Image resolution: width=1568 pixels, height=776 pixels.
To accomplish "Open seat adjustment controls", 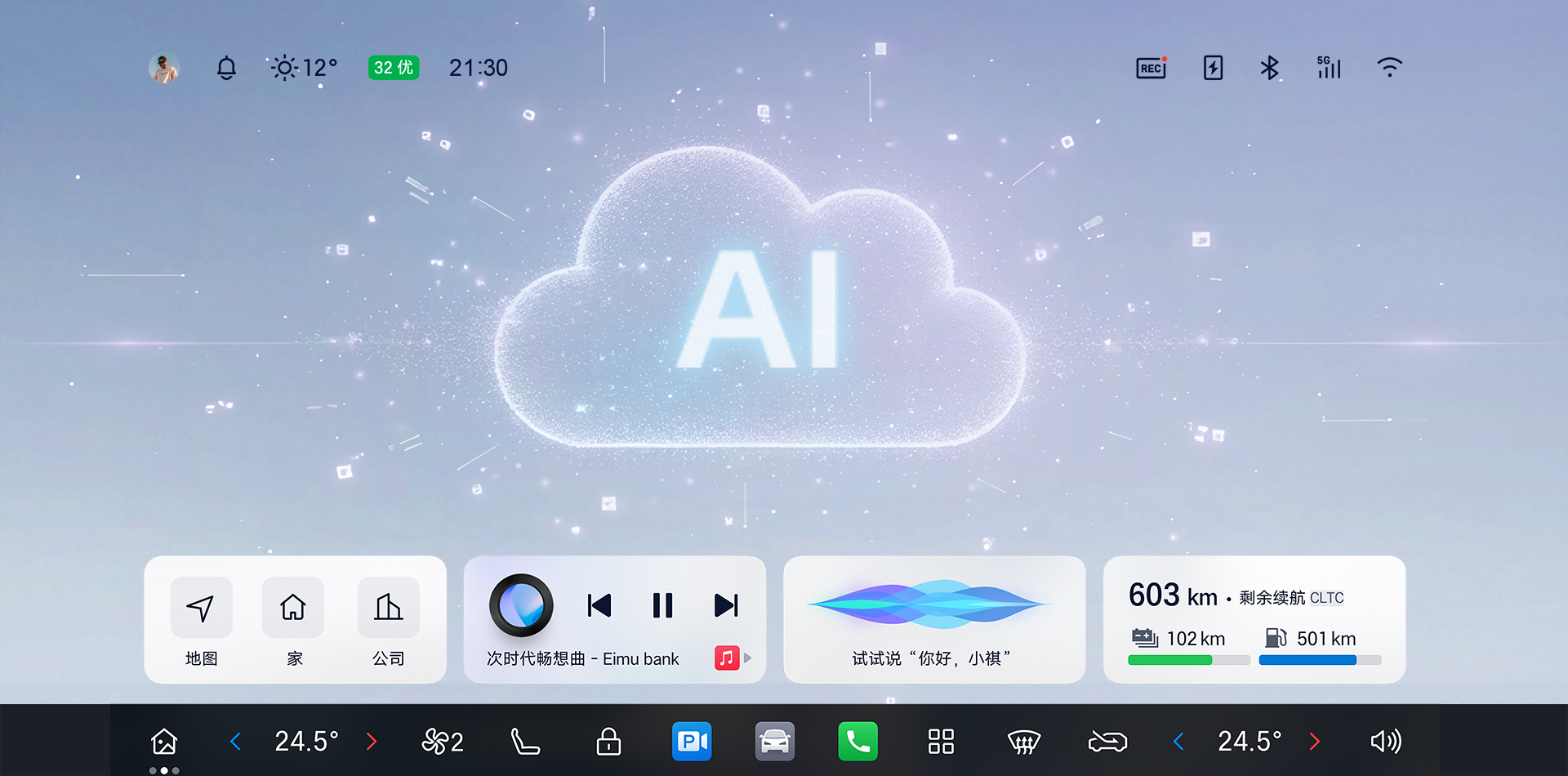I will [x=524, y=741].
